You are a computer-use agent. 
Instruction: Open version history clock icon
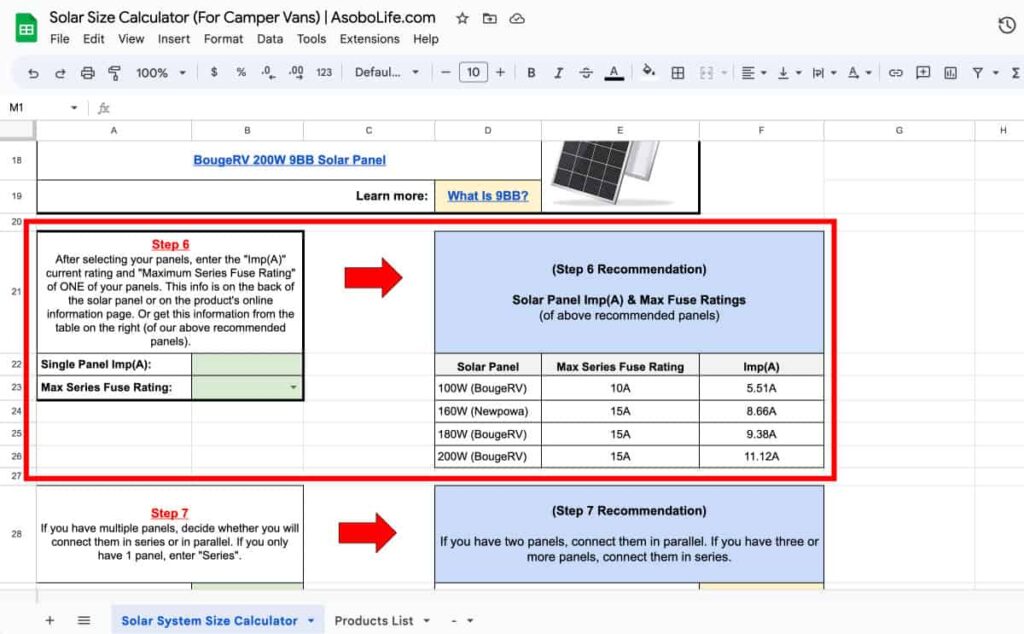1006,25
